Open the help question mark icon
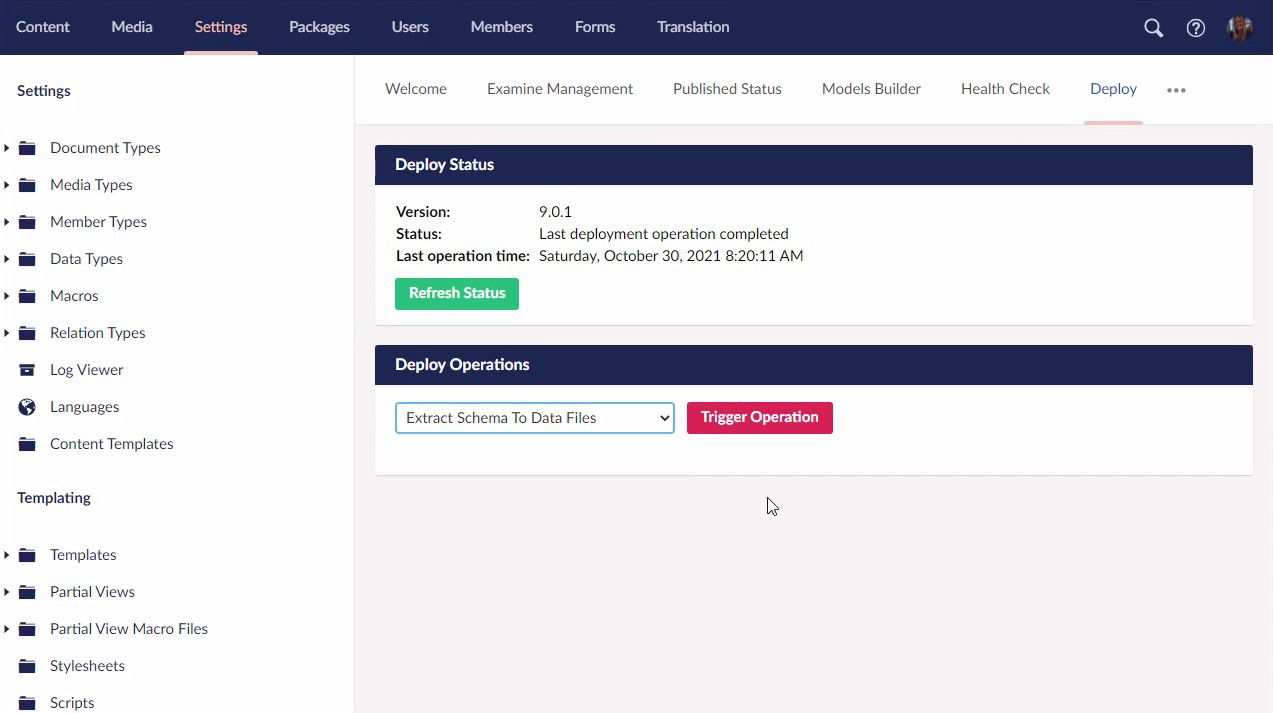Image resolution: width=1273 pixels, height=713 pixels. point(1196,28)
